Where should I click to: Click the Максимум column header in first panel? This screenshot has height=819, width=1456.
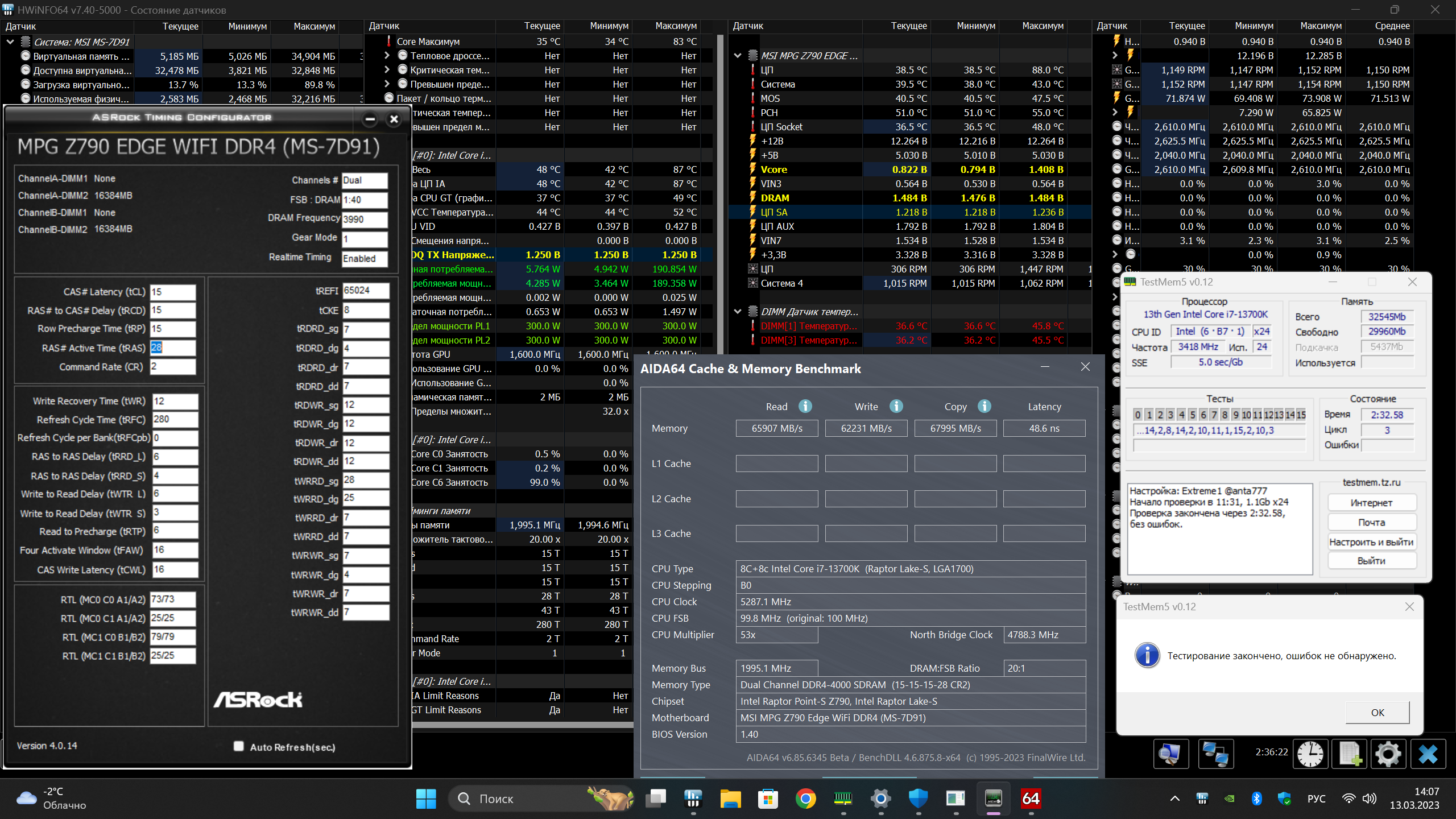point(314,26)
